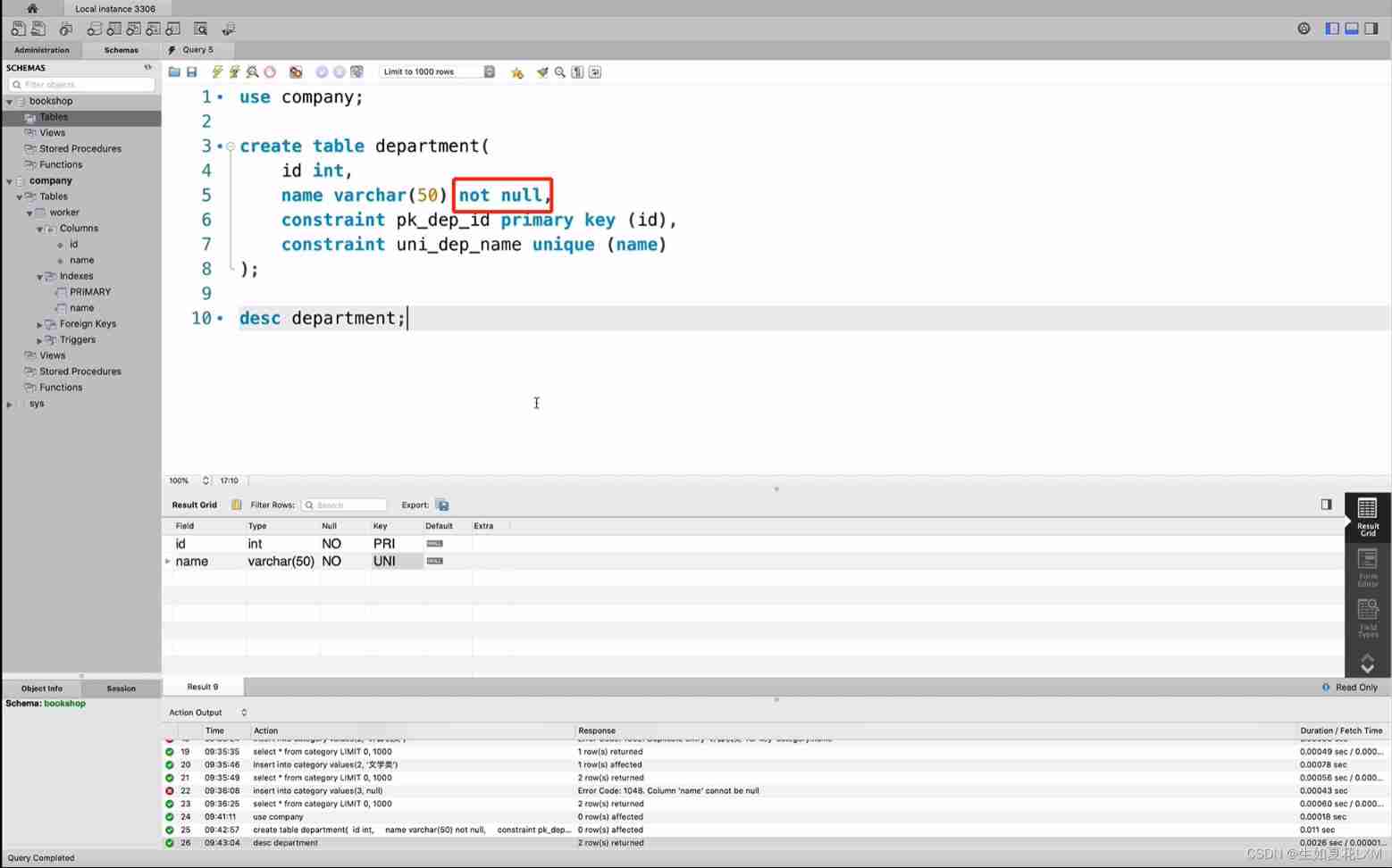The height and width of the screenshot is (868, 1392).
Task: Stop the running query icon
Action: [x=270, y=71]
